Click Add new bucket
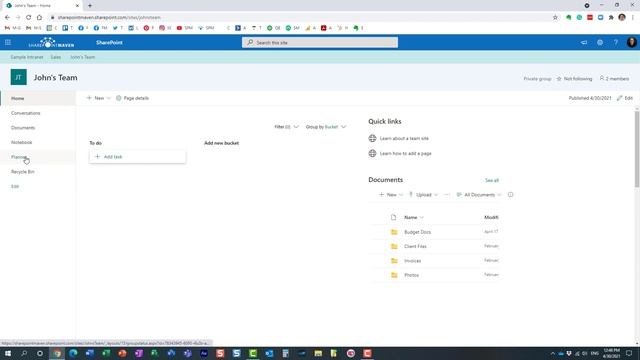 click(x=222, y=143)
